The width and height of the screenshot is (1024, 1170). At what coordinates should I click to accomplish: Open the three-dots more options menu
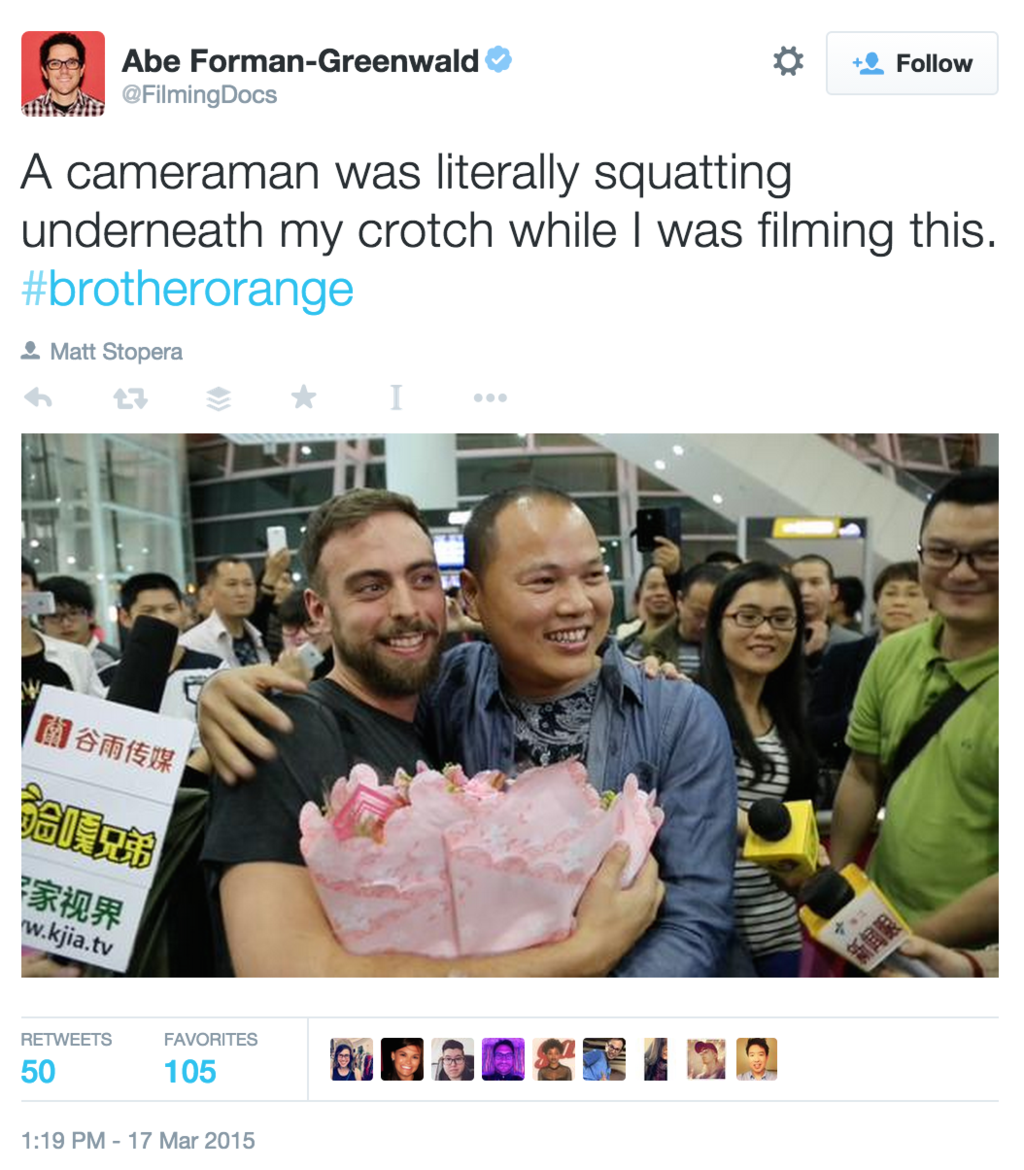point(490,398)
